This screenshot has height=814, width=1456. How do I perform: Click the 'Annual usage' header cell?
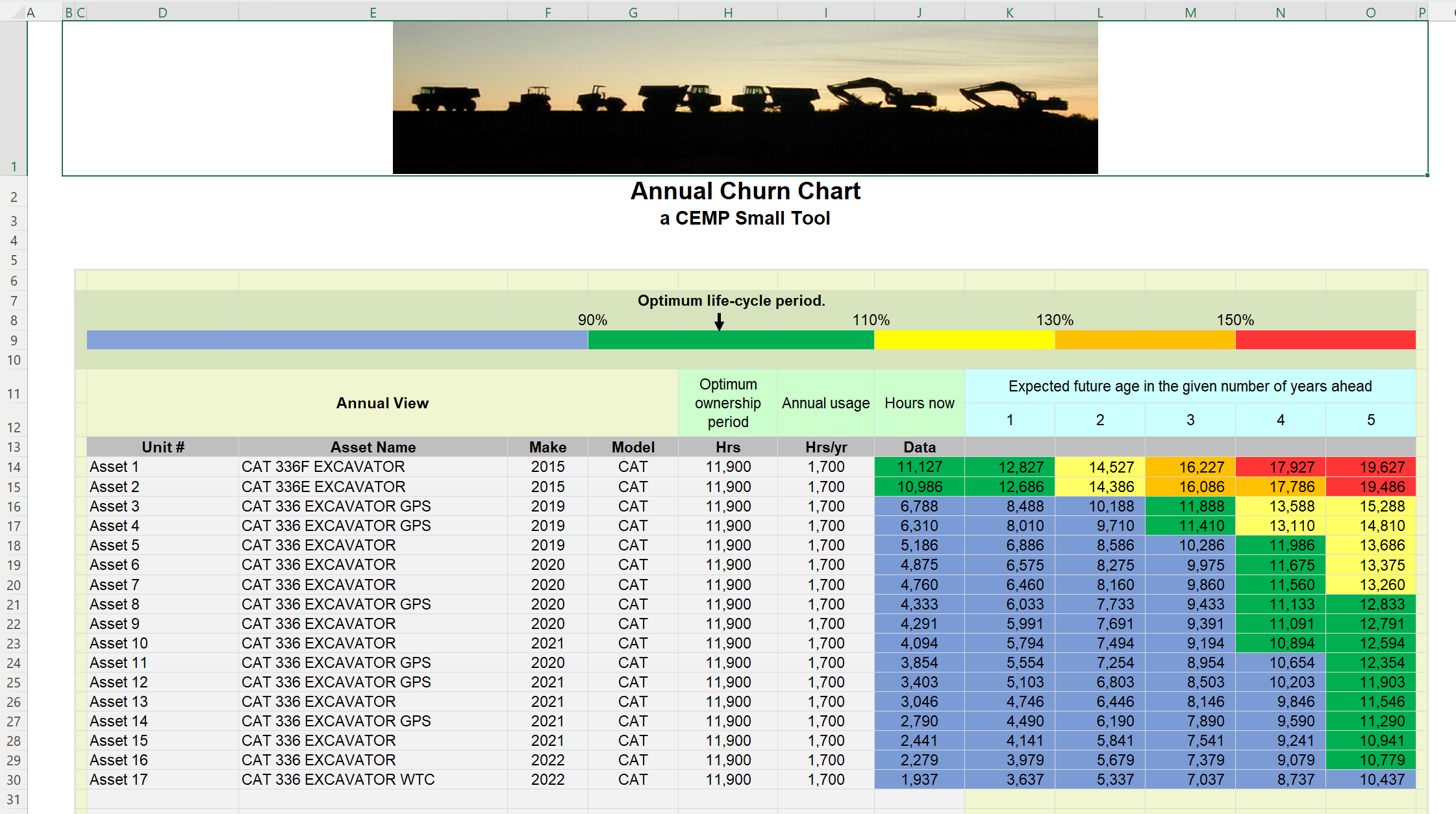tap(825, 402)
